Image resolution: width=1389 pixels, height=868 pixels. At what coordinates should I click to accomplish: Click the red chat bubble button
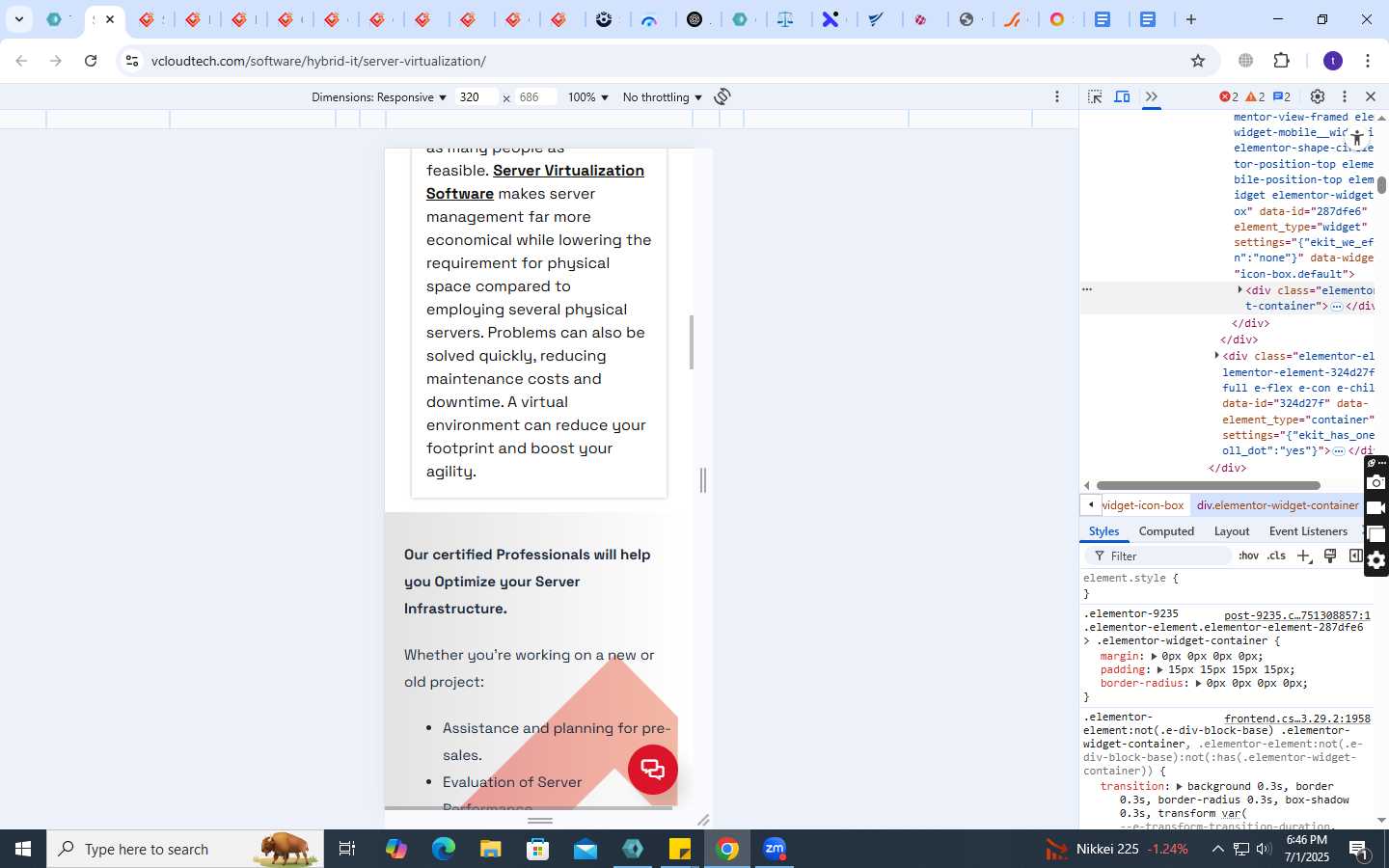coord(653,770)
